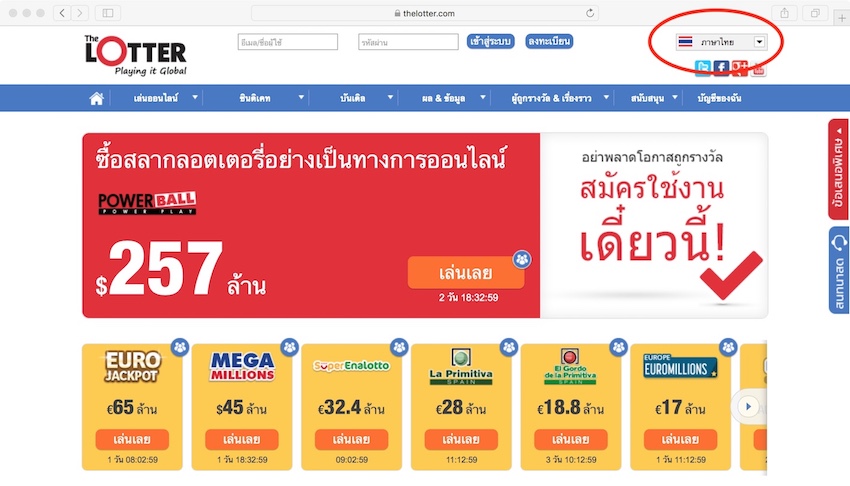Expand the ซินดิเคท menu arrow

pyautogui.click(x=301, y=98)
